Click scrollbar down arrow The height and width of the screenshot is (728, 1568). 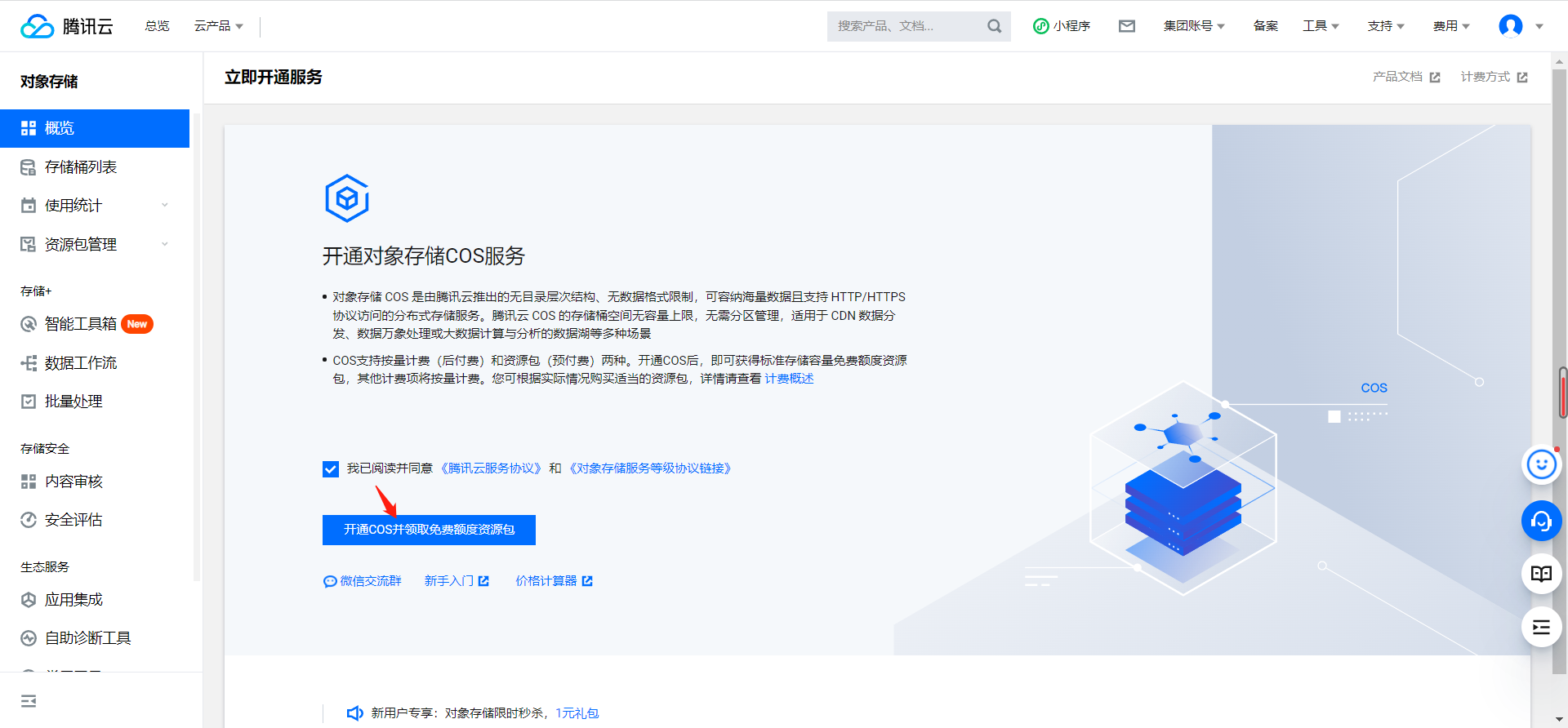tap(1560, 720)
